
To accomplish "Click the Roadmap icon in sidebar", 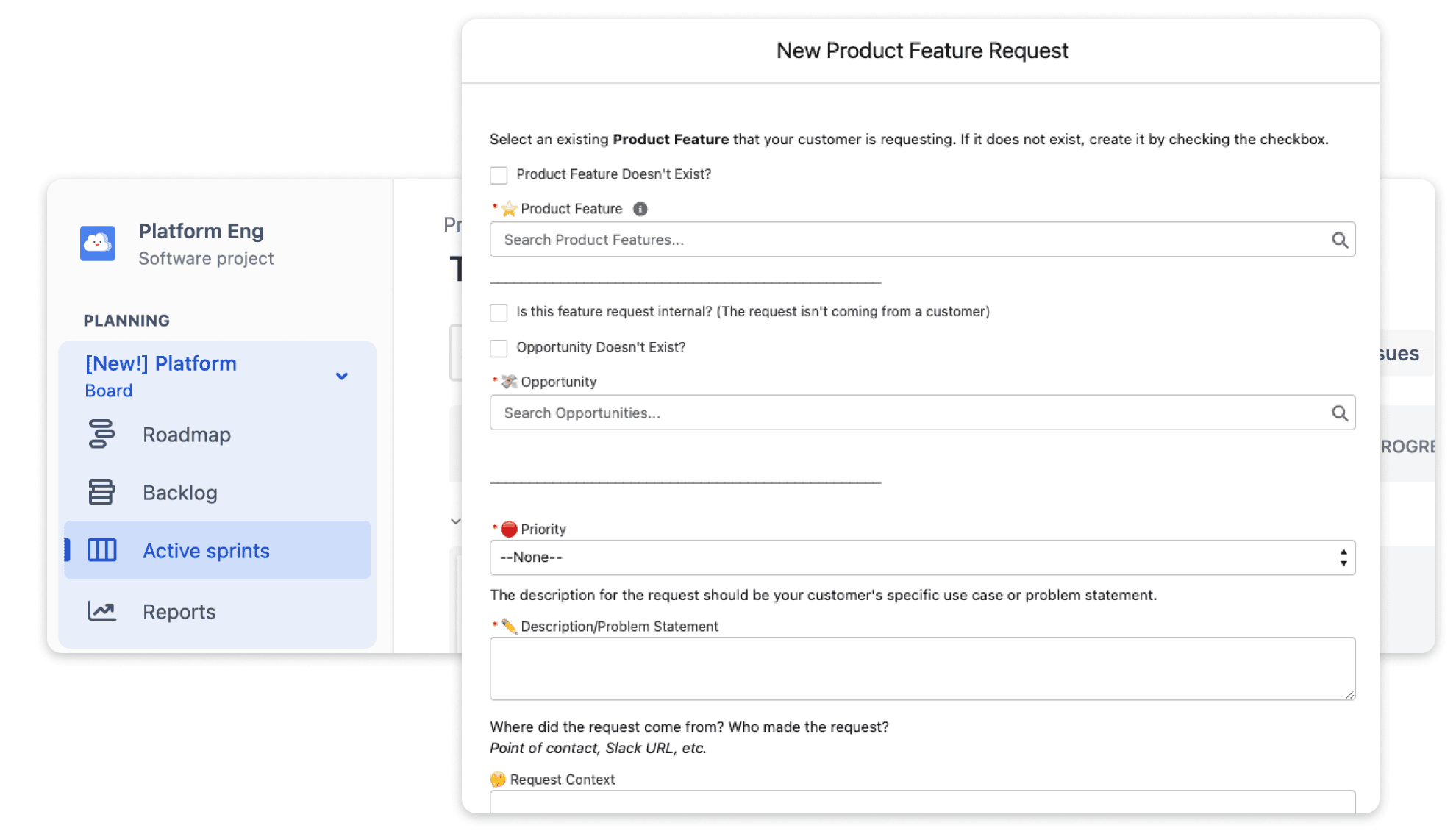I will click(x=101, y=434).
